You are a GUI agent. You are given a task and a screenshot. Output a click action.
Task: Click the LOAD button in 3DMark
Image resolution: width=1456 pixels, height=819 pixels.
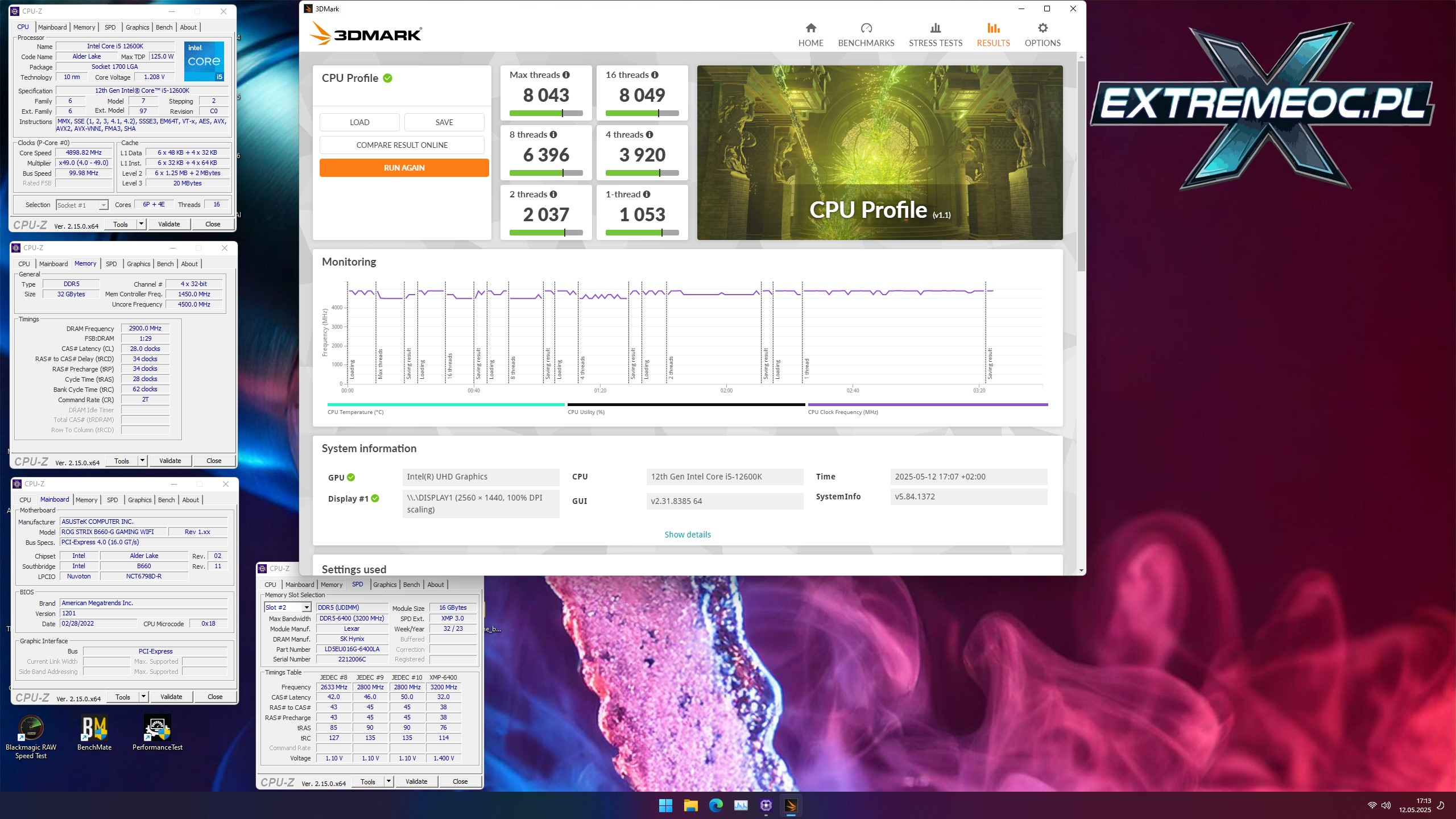click(x=359, y=122)
